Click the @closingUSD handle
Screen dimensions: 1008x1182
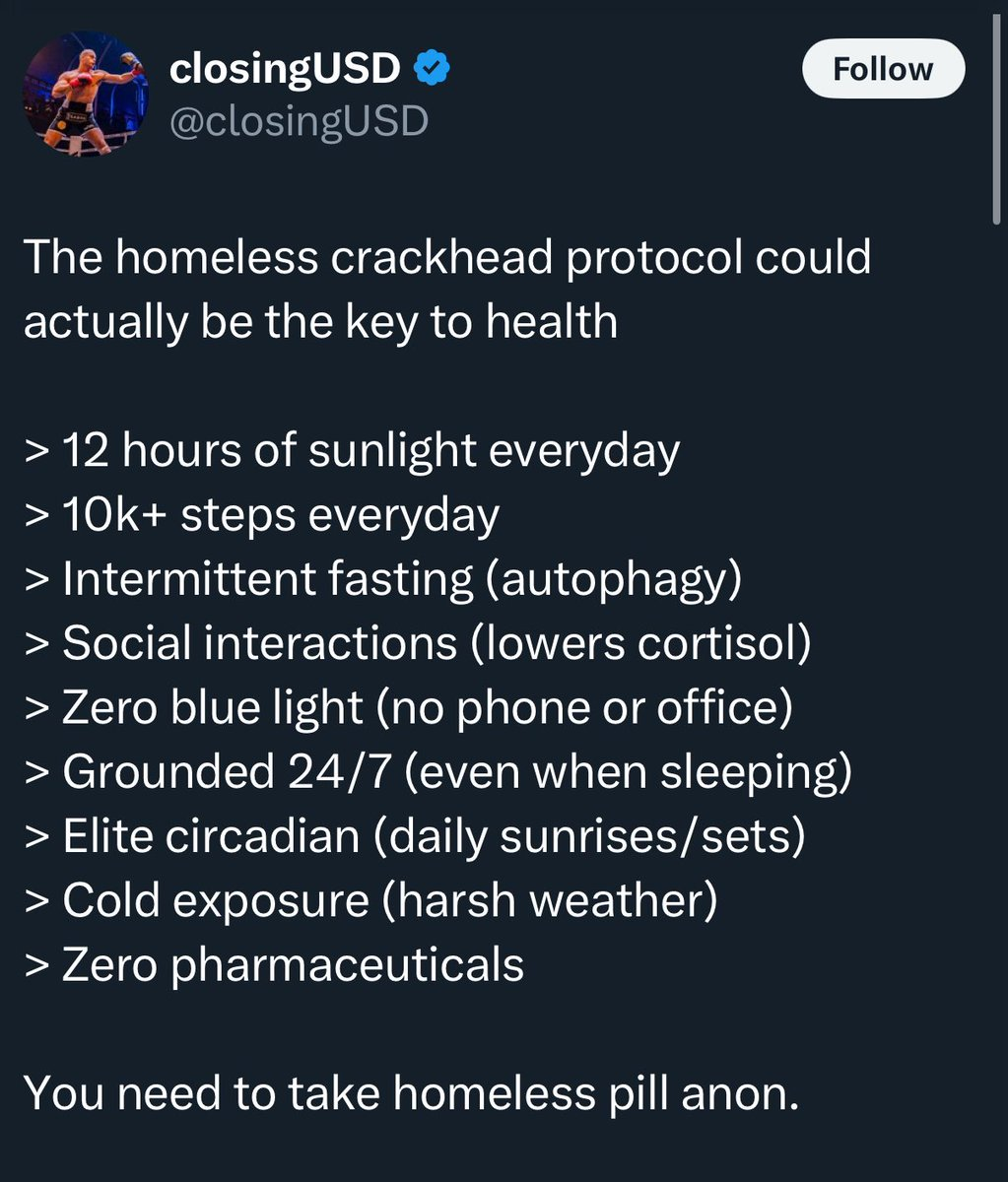pyautogui.click(x=299, y=121)
